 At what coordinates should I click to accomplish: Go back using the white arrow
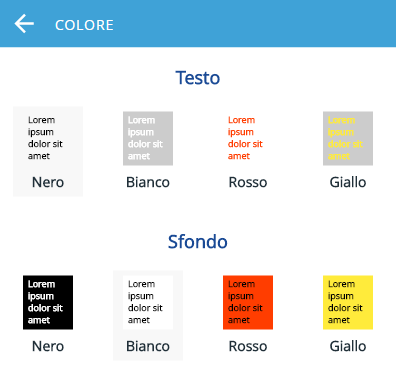click(x=24, y=24)
